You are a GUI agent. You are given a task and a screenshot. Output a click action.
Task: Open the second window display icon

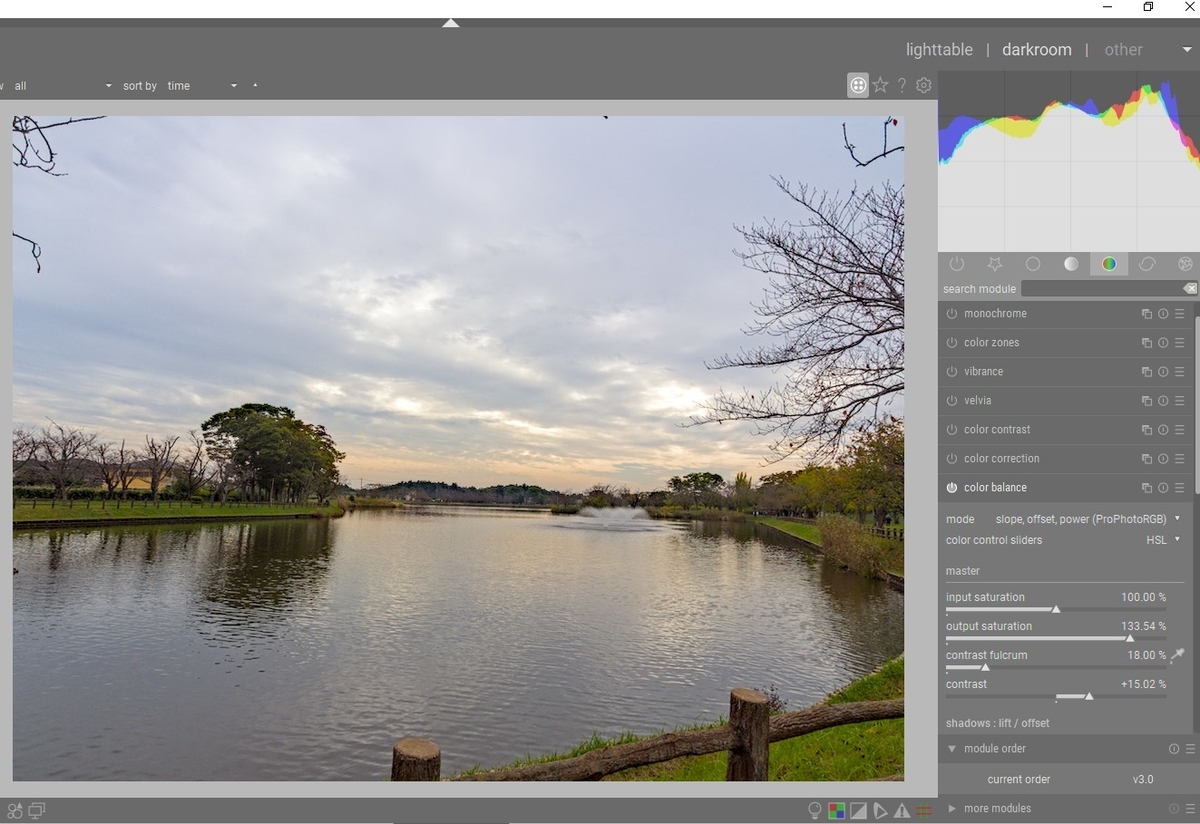click(37, 811)
